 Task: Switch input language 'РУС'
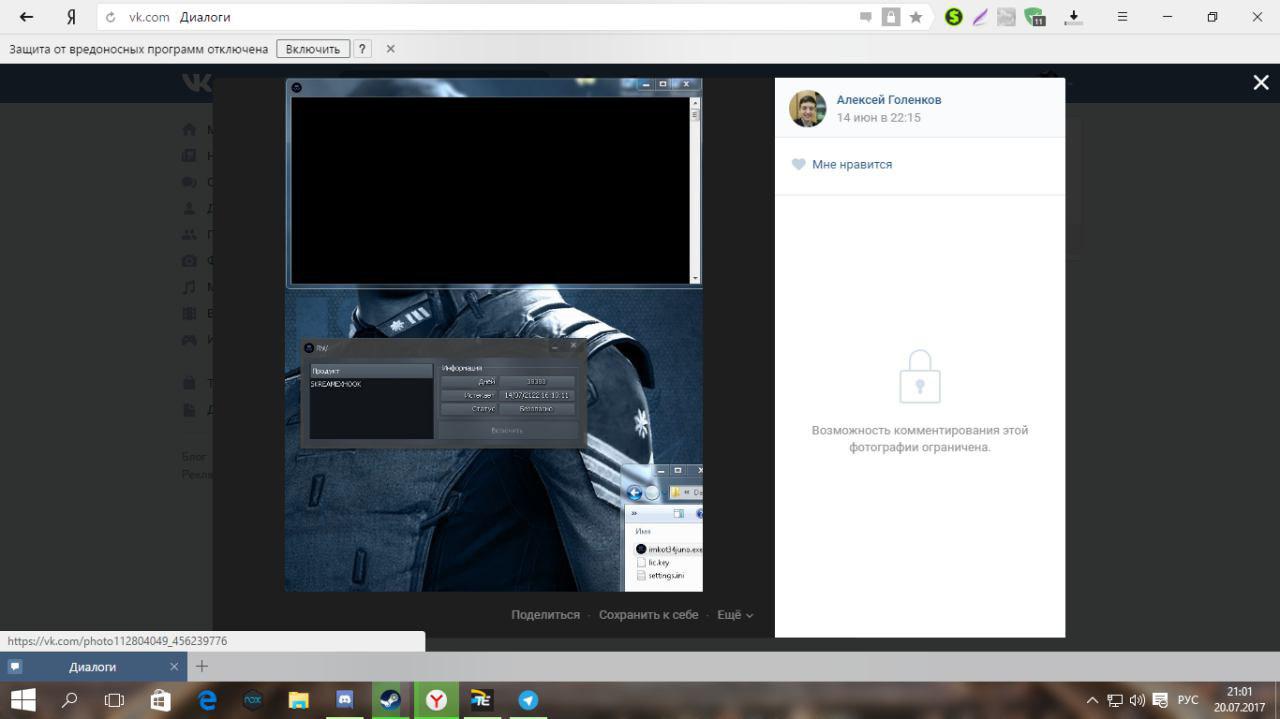pyautogui.click(x=1188, y=700)
